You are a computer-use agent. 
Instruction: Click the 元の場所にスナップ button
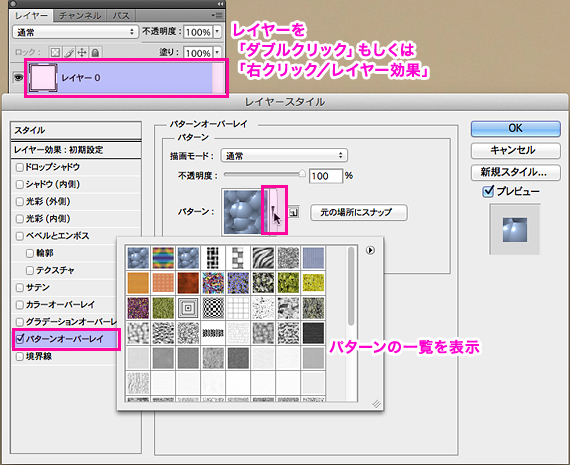click(358, 212)
